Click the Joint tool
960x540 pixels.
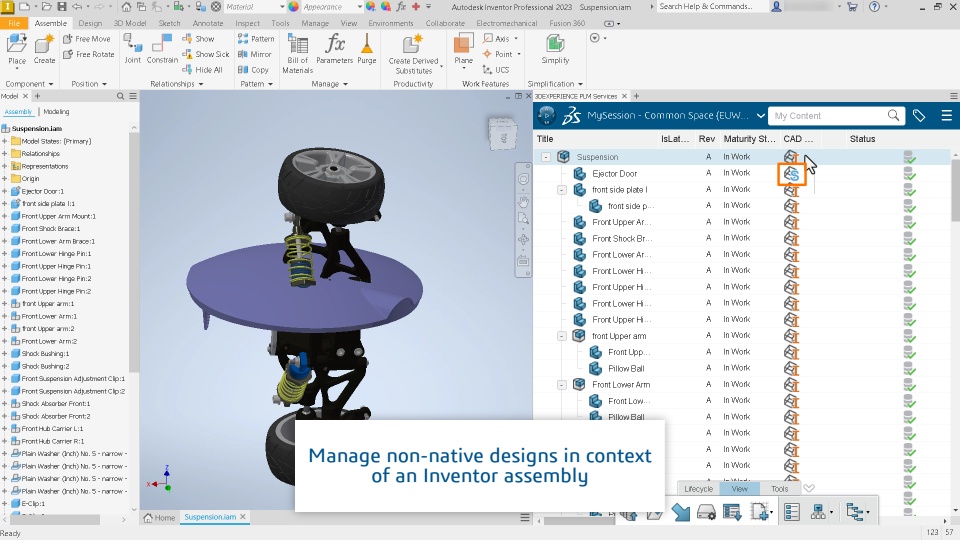pyautogui.click(x=132, y=49)
